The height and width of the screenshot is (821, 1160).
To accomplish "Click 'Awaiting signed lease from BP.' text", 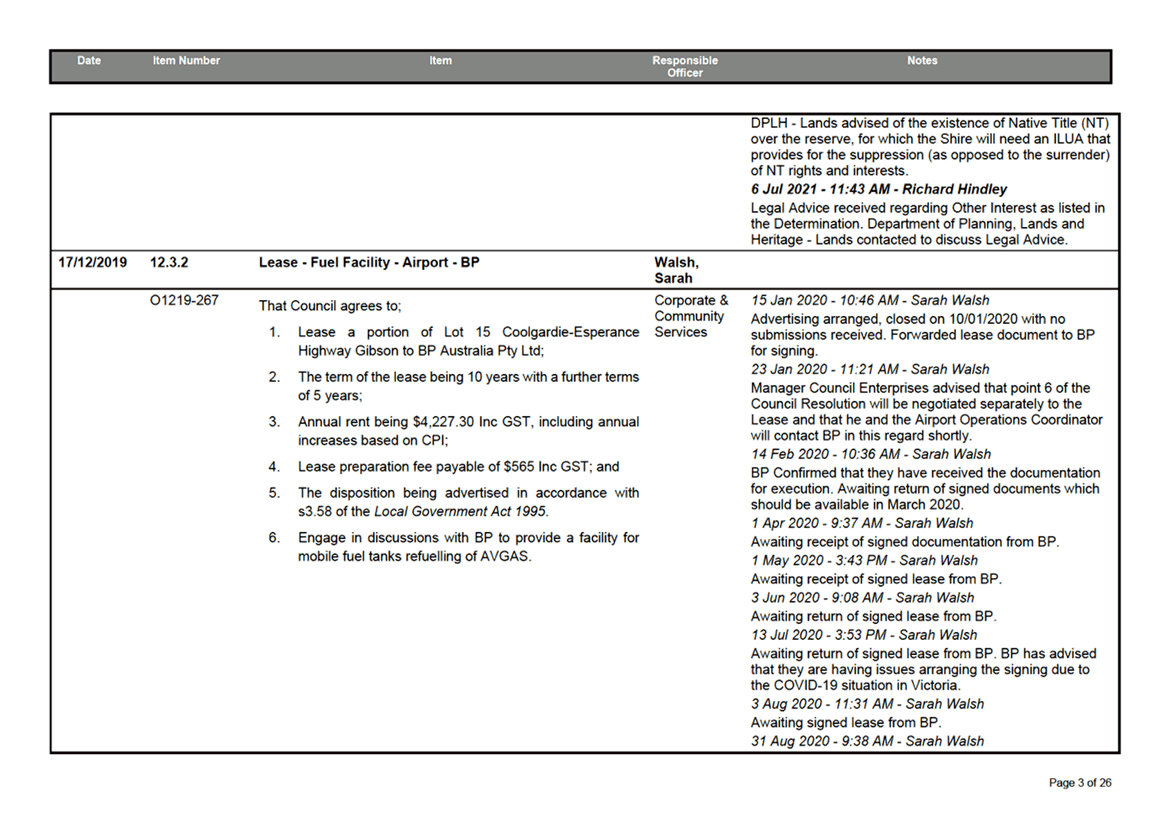I will (846, 723).
